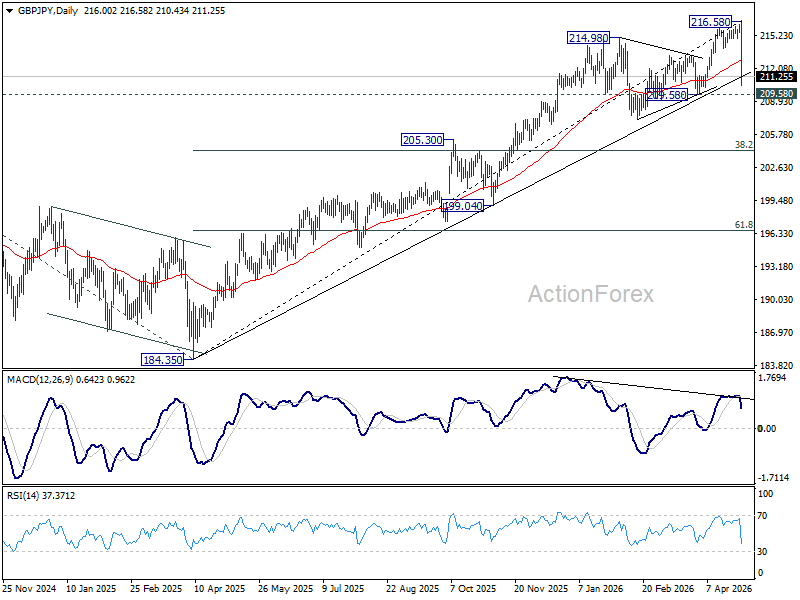Click the RSI 30 level label
The height and width of the screenshot is (600, 800).
pyautogui.click(x=762, y=552)
